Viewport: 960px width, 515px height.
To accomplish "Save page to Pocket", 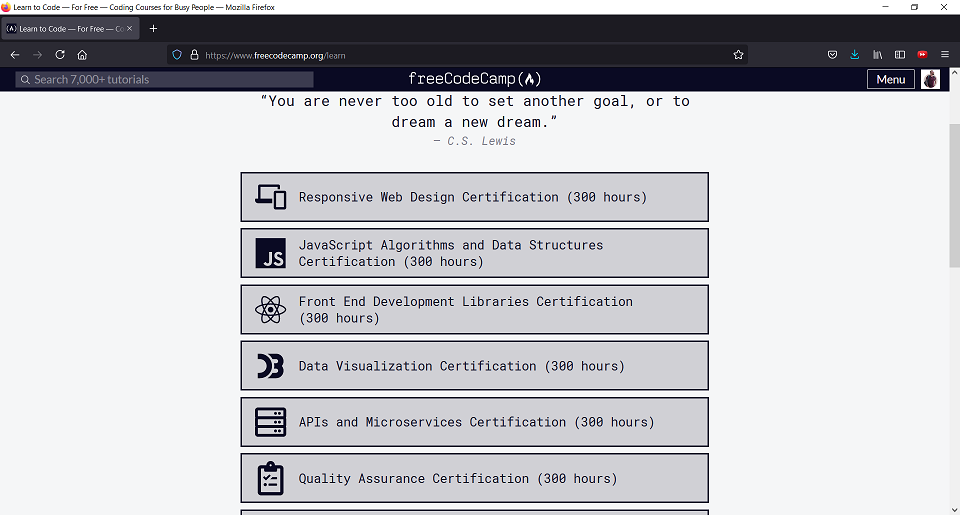I will pyautogui.click(x=832, y=55).
